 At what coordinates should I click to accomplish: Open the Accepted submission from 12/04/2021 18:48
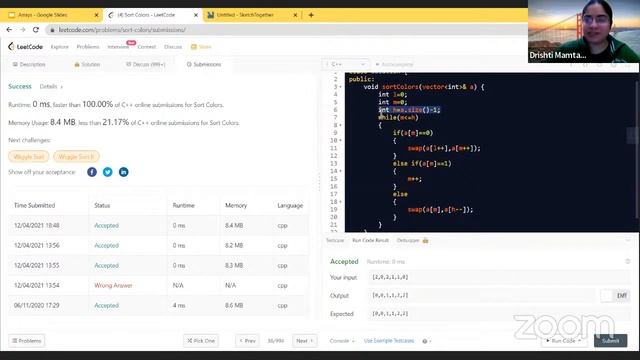[x=106, y=225]
